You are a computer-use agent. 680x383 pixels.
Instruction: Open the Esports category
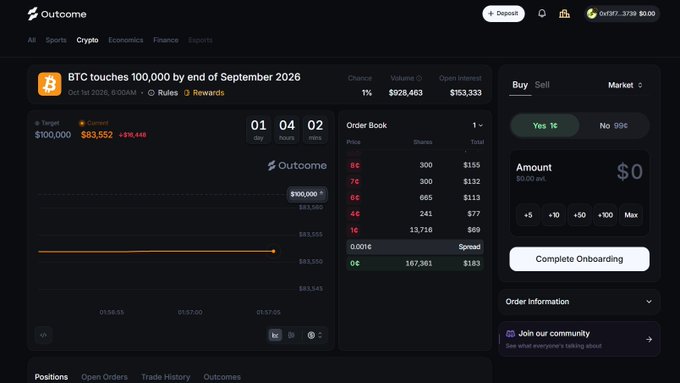[200, 40]
